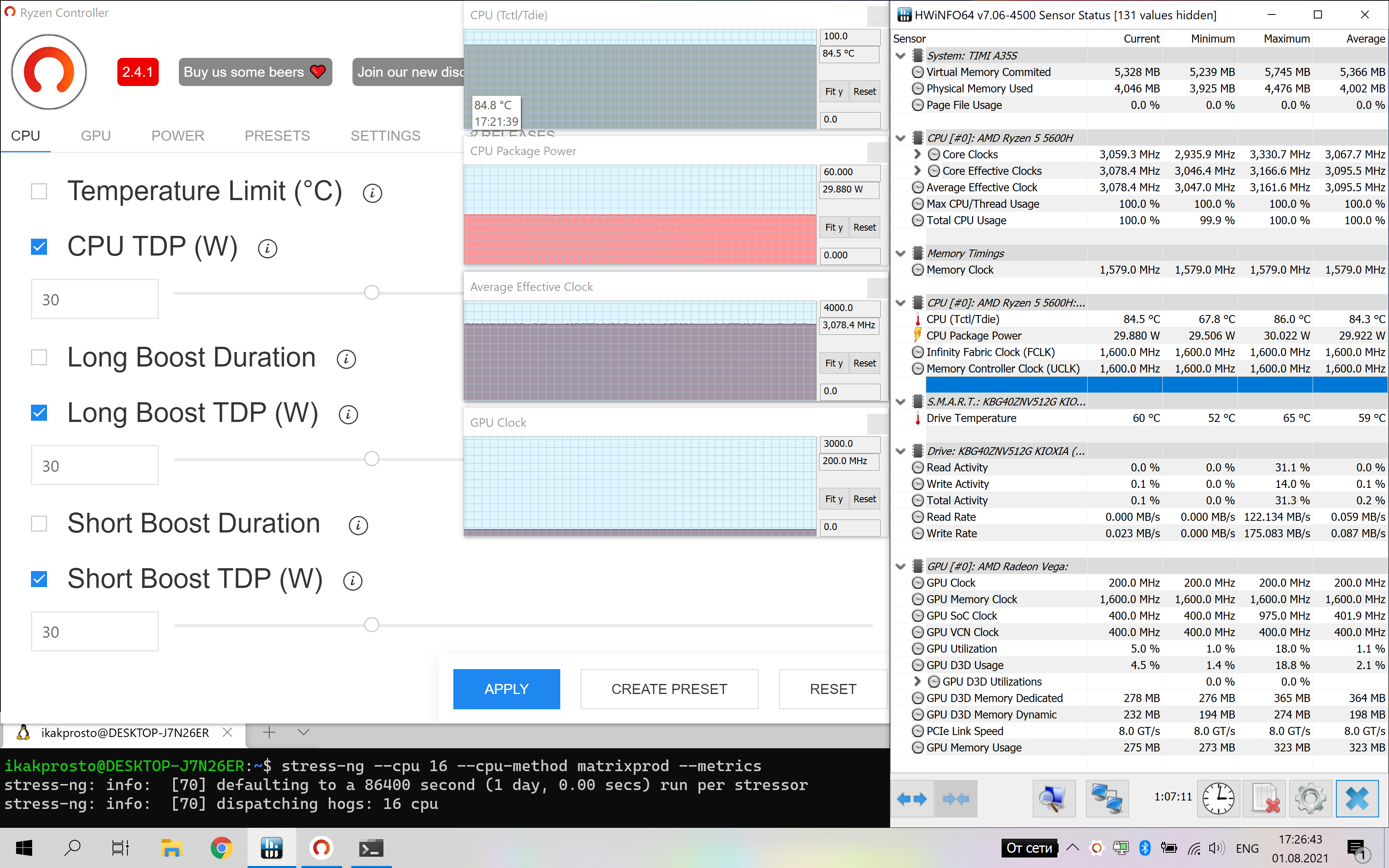Open notification center icon
Viewport: 1389px width, 868px height.
tap(1357, 850)
